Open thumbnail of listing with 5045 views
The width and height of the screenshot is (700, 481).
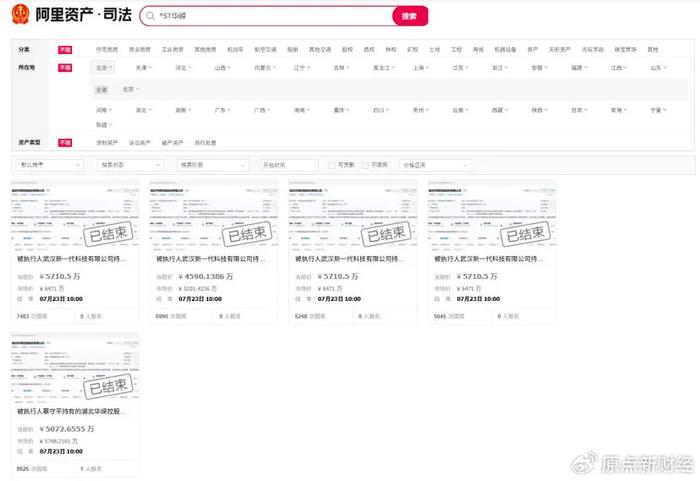click(x=492, y=216)
